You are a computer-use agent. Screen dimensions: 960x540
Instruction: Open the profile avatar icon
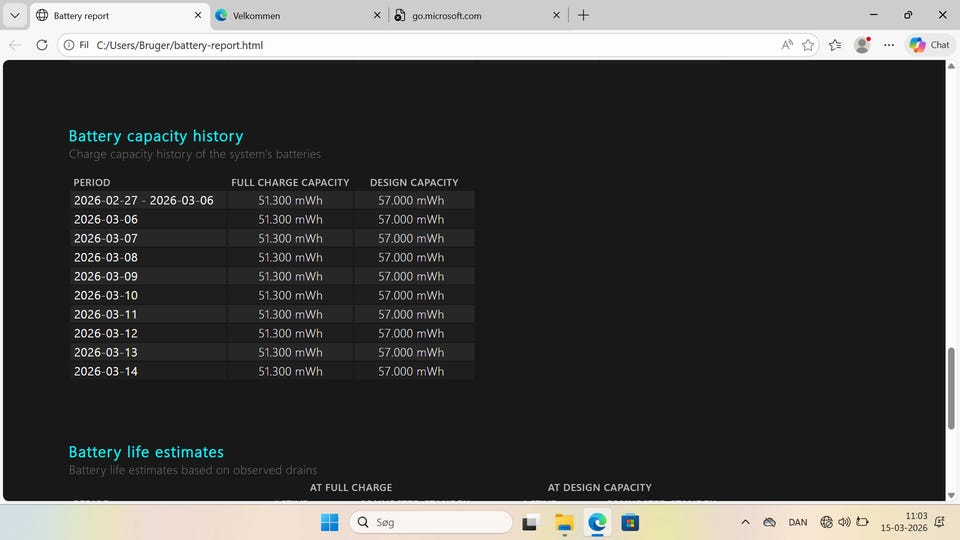click(x=862, y=45)
